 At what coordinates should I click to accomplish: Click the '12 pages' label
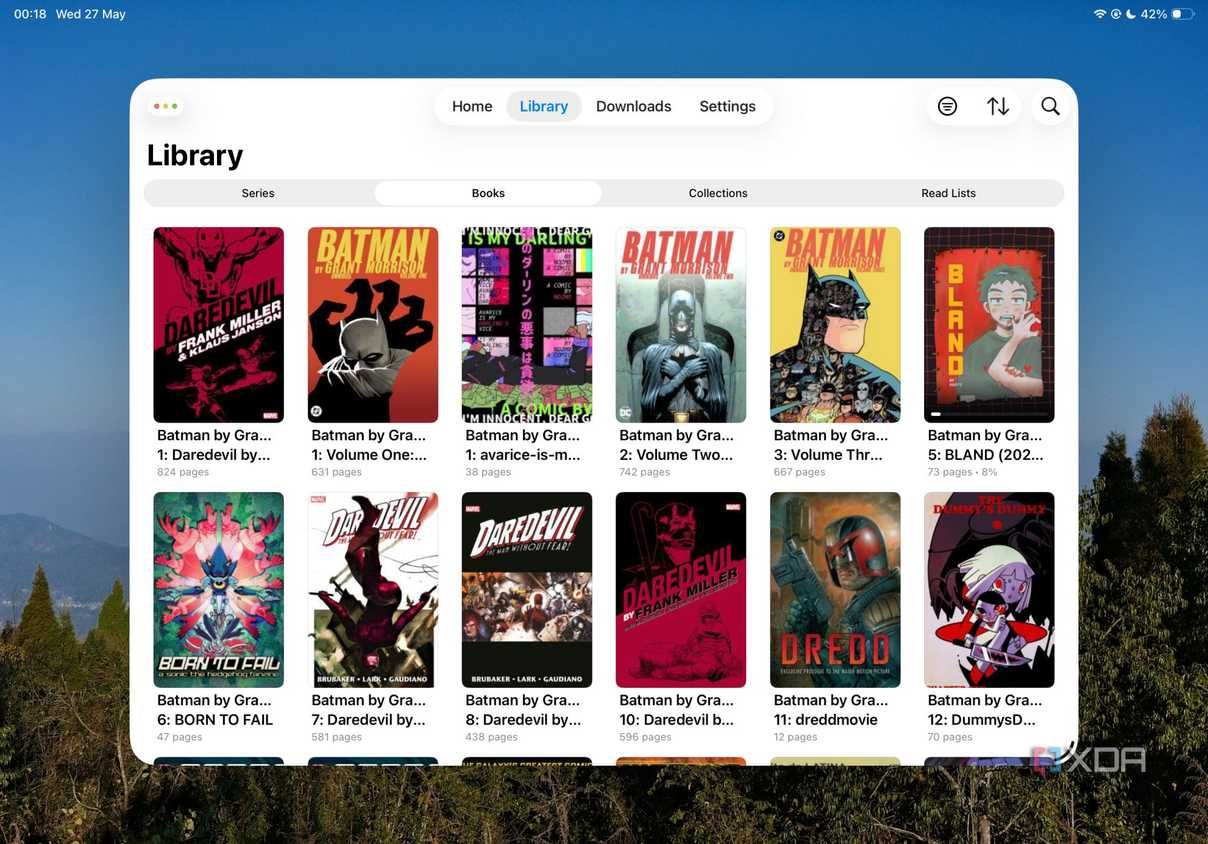pos(795,737)
